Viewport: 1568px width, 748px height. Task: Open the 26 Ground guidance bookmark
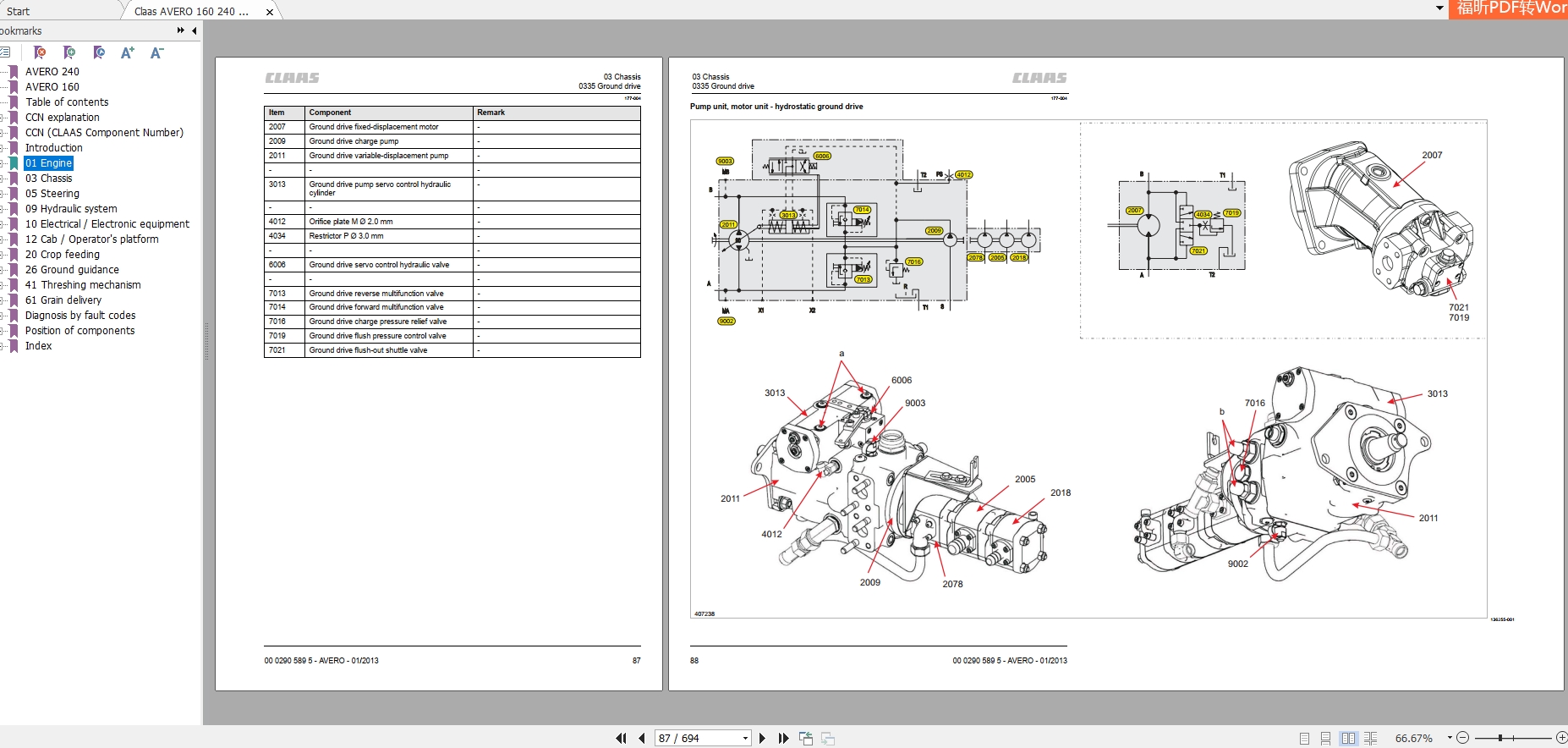point(72,270)
